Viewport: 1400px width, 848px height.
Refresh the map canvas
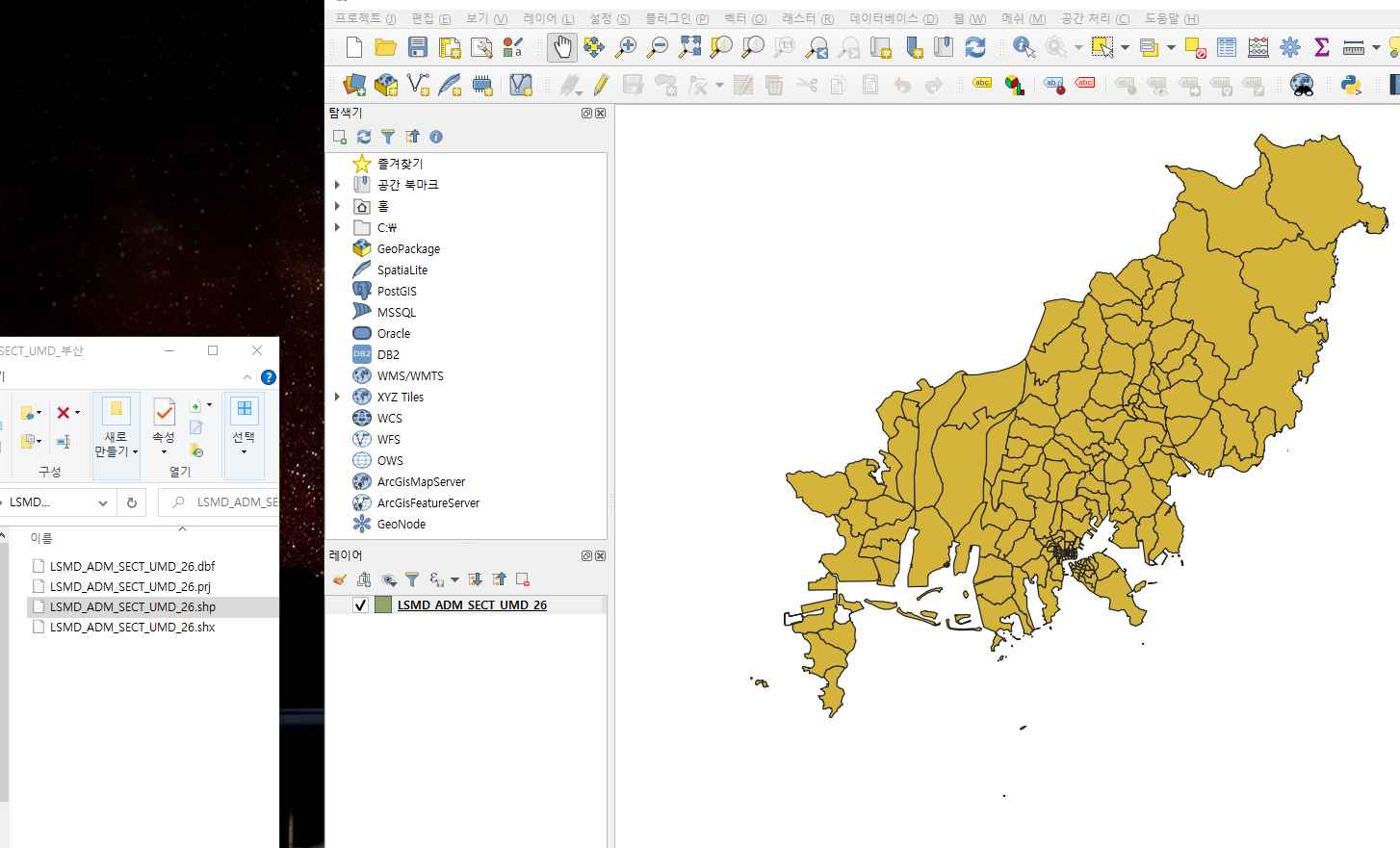pyautogui.click(x=975, y=47)
